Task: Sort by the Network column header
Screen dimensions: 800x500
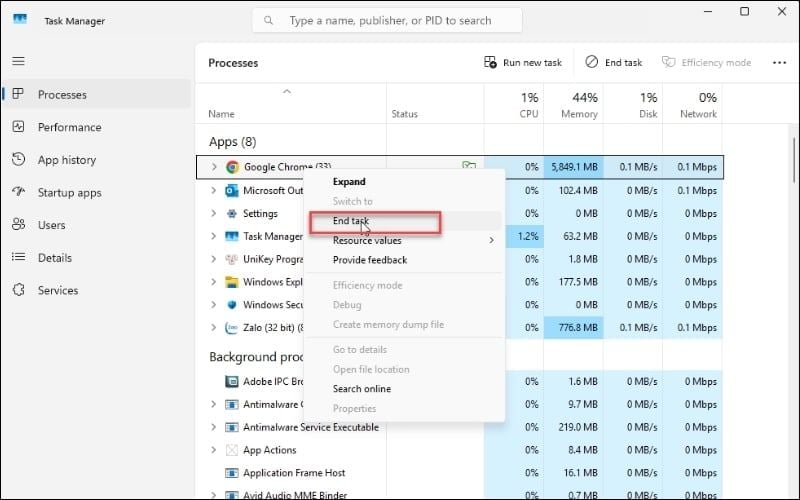Action: pyautogui.click(x=692, y=104)
